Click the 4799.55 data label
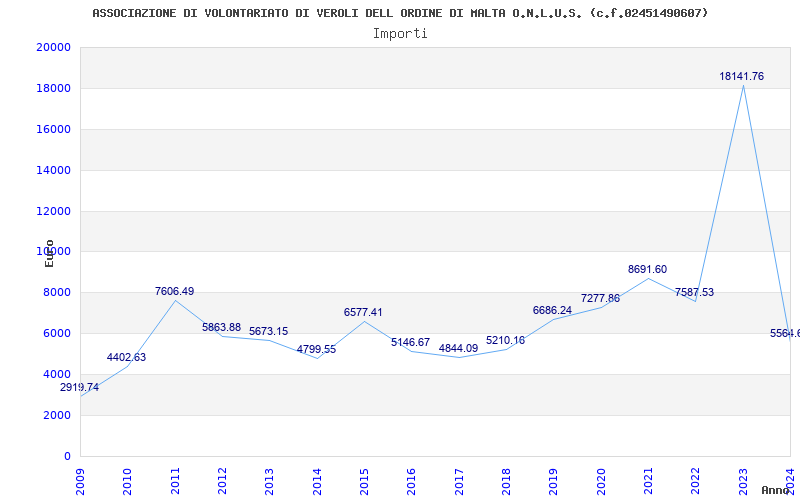Viewport: 800px width, 500px height. (x=316, y=349)
